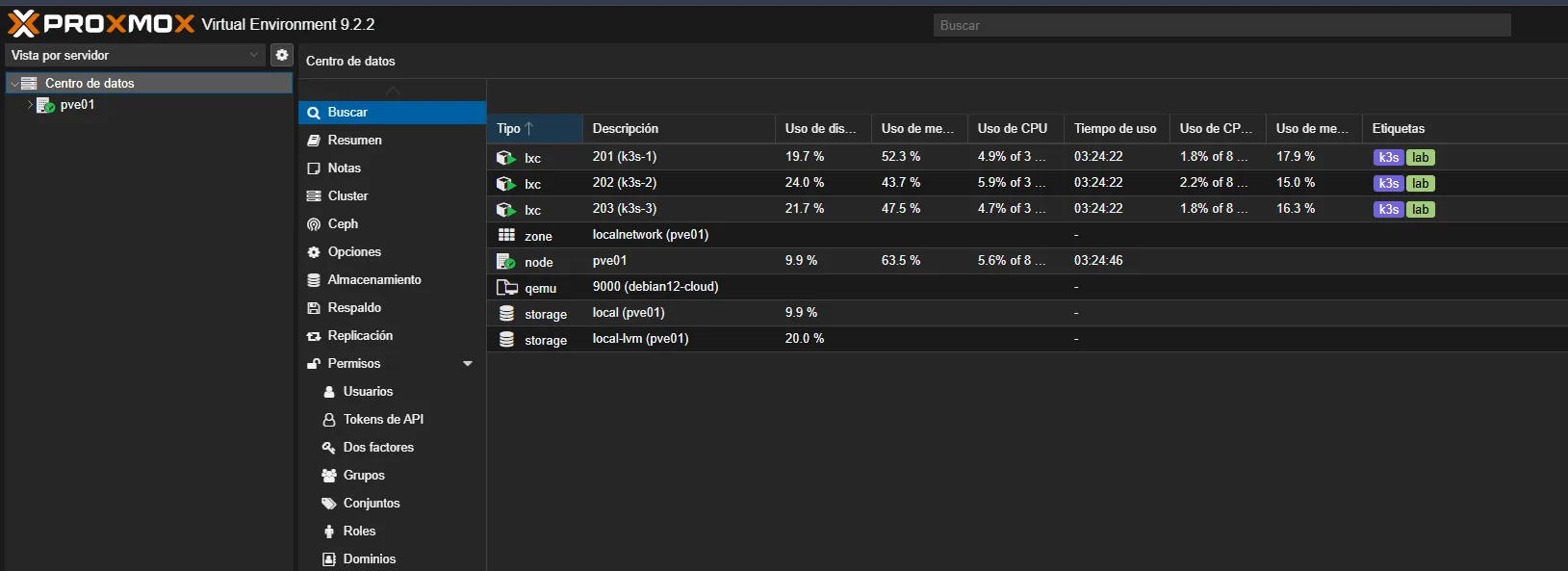Click the Respaldo floppy disk icon
The image size is (1568, 571).
coord(314,308)
